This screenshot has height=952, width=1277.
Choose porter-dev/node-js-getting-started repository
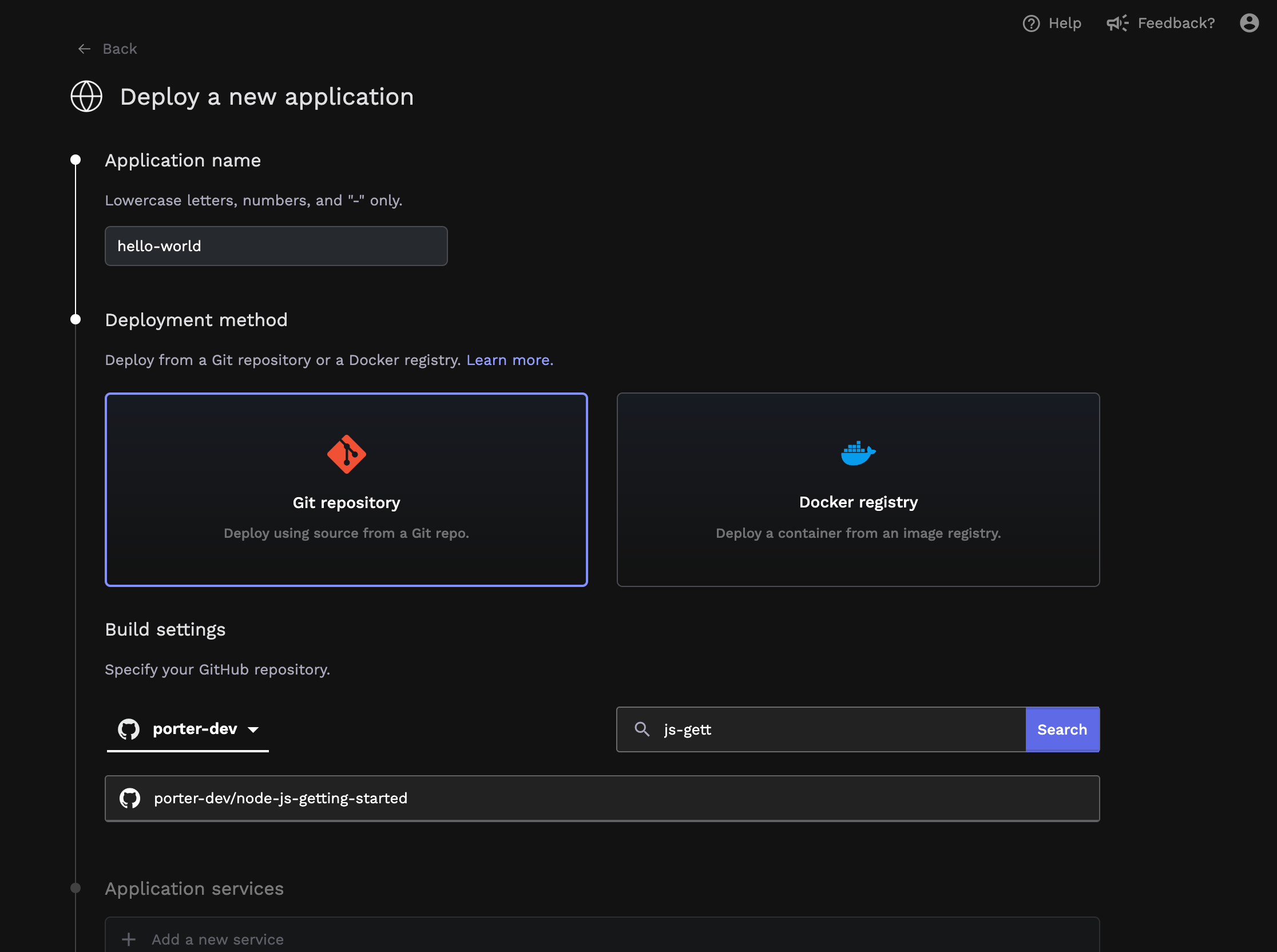(602, 798)
